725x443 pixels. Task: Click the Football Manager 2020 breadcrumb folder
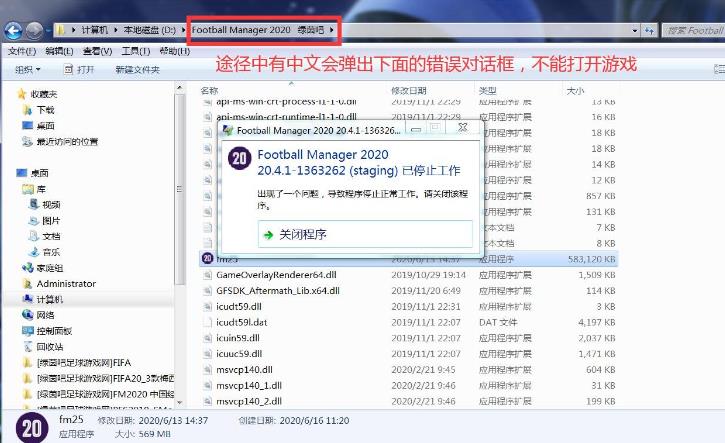click(x=258, y=30)
